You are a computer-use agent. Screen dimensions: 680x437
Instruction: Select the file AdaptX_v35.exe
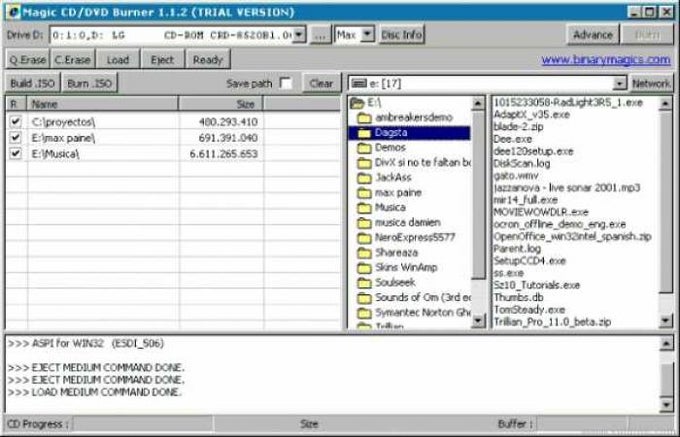[532, 115]
